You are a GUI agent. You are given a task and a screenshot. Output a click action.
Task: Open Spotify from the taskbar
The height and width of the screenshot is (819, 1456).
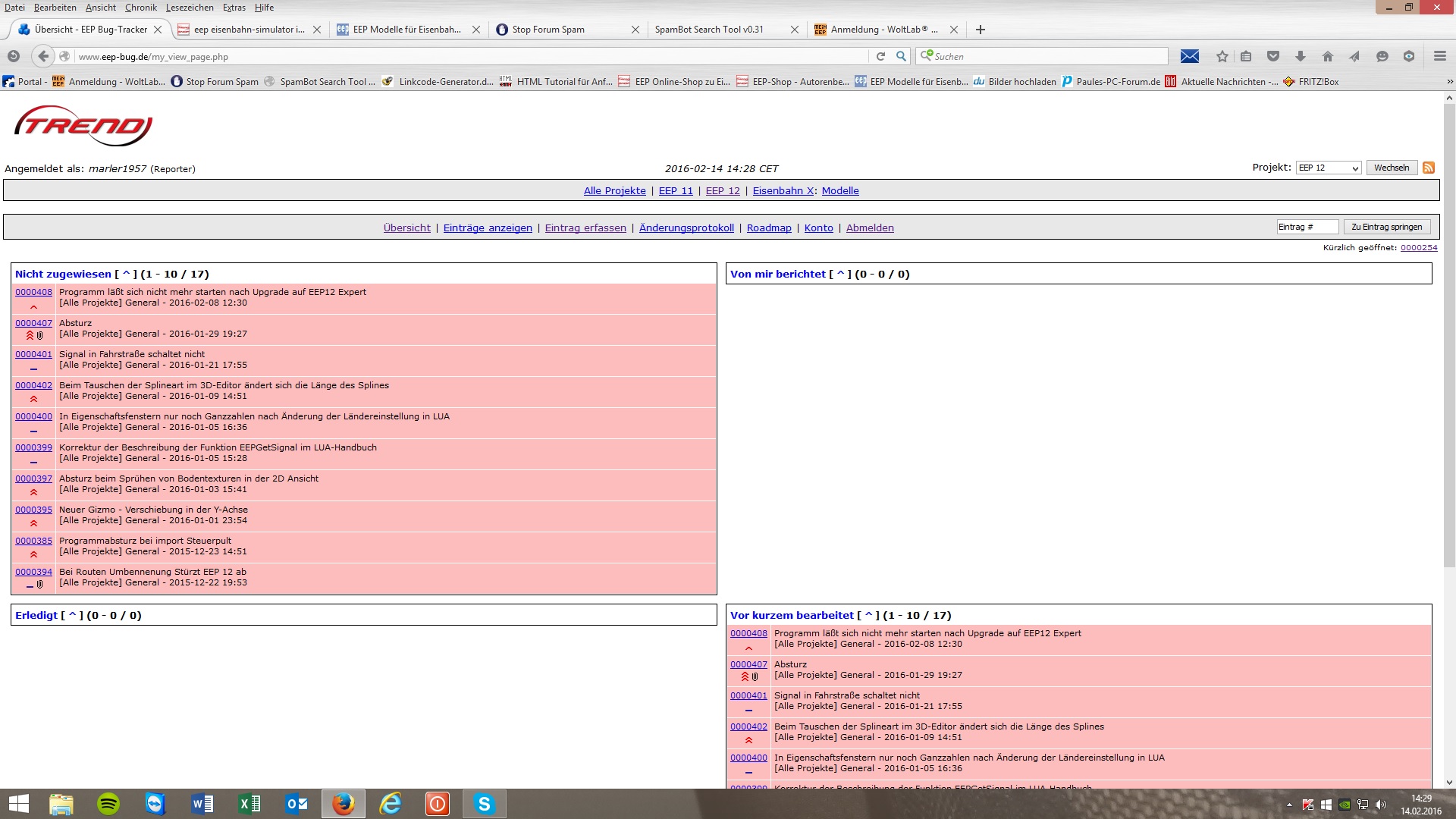[x=108, y=804]
